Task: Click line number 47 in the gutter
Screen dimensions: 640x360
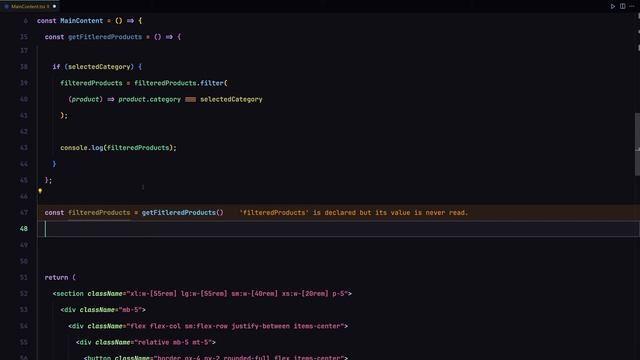Action: (24, 213)
